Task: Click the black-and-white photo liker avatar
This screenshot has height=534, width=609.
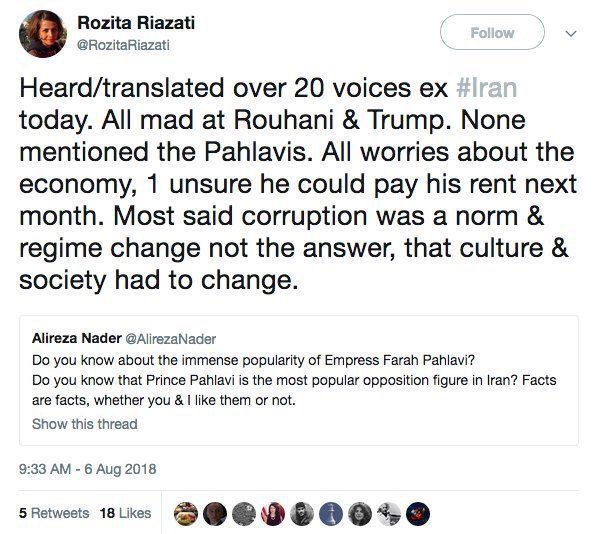Action: pyautogui.click(x=388, y=513)
